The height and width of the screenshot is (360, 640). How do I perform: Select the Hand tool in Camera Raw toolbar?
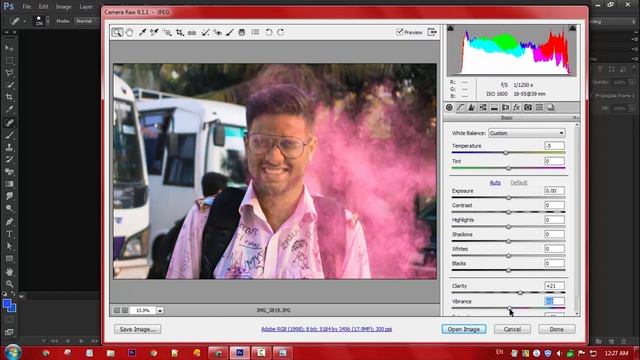coord(129,32)
